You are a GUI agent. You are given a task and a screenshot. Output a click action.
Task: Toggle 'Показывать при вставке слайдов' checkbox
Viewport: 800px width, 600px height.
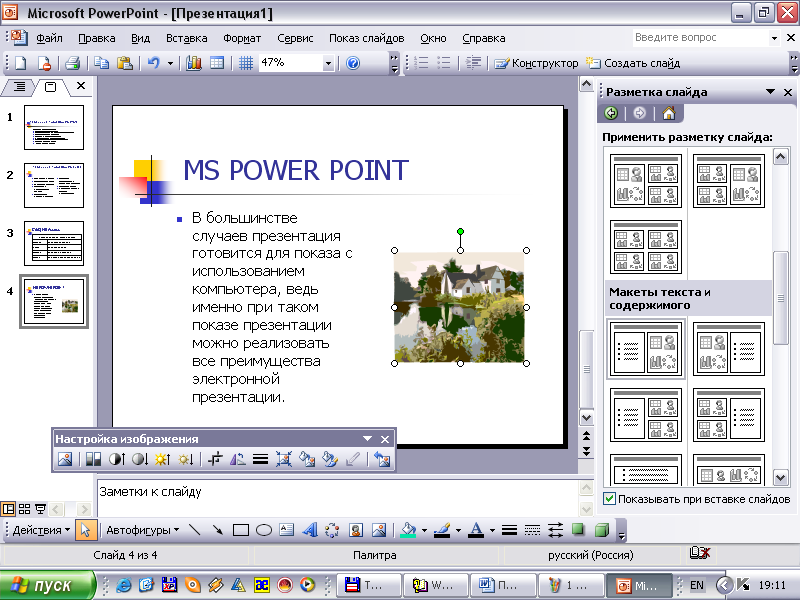(609, 499)
